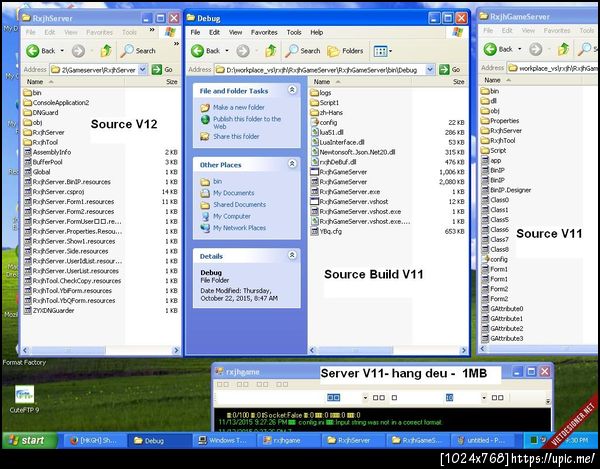Screen dimensions: 600x469
Task: Open the Edit menu in Debug window
Action: (x=214, y=32)
